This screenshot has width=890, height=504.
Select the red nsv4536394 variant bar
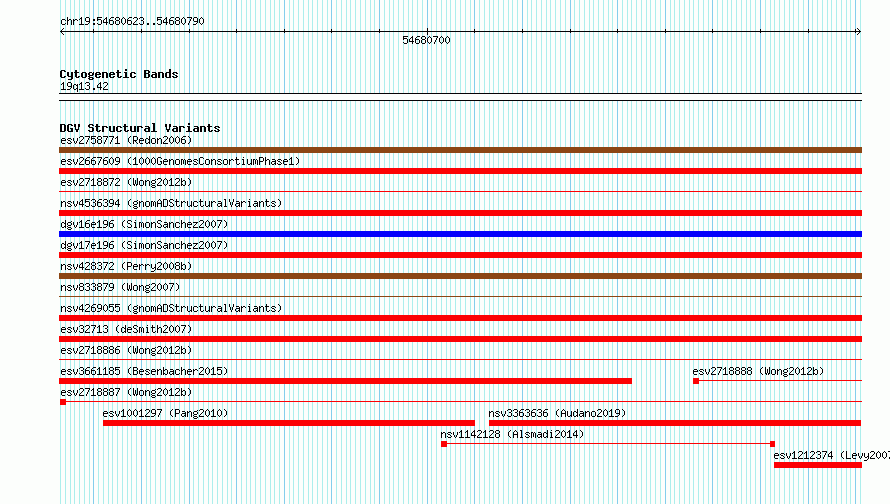click(460, 213)
